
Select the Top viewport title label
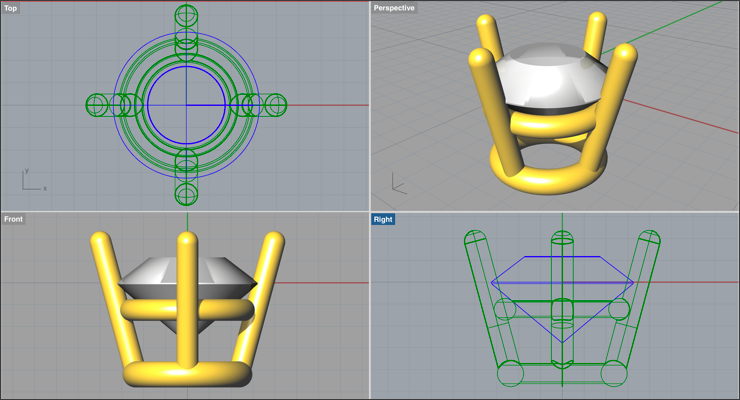coord(10,8)
